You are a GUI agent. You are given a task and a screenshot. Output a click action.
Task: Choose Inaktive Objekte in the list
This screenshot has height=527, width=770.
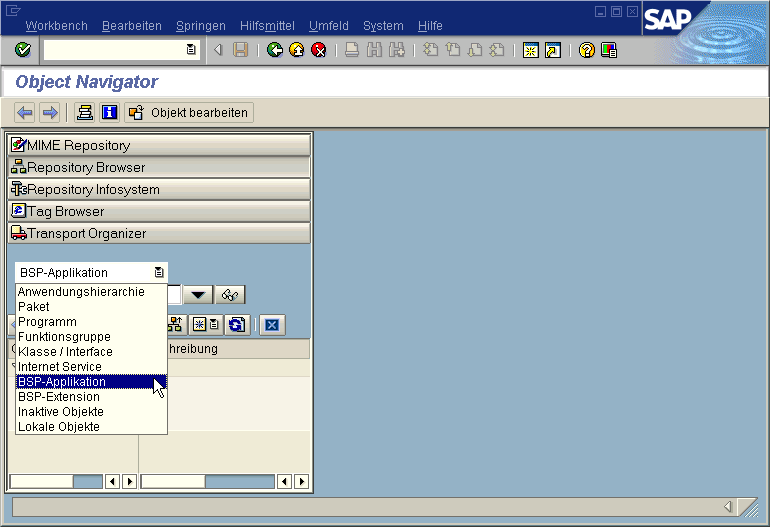(91, 412)
